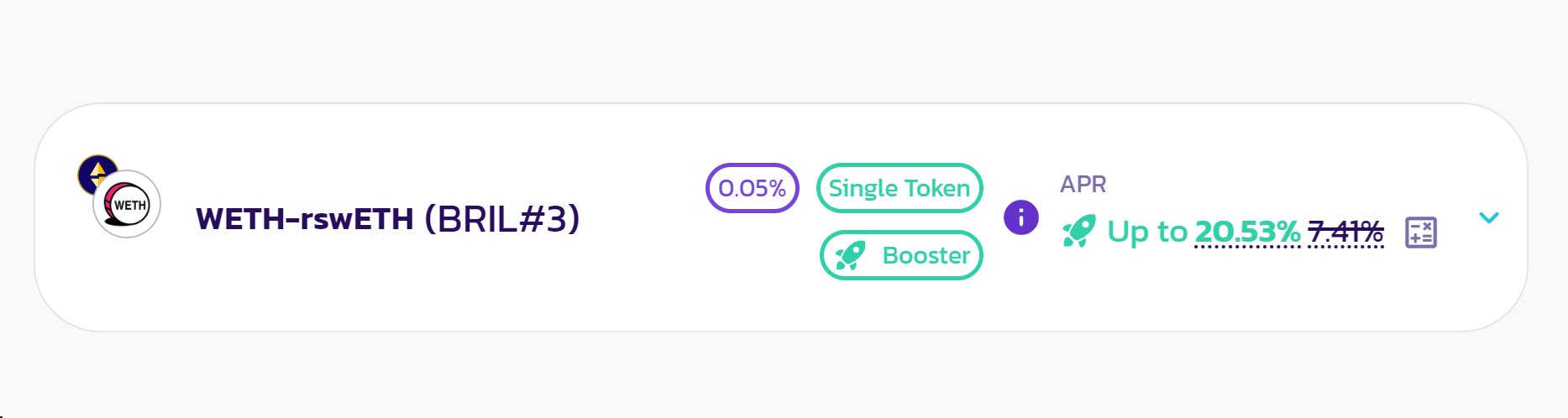Click the APR heading label
This screenshot has height=418, width=1568.
1083,184
